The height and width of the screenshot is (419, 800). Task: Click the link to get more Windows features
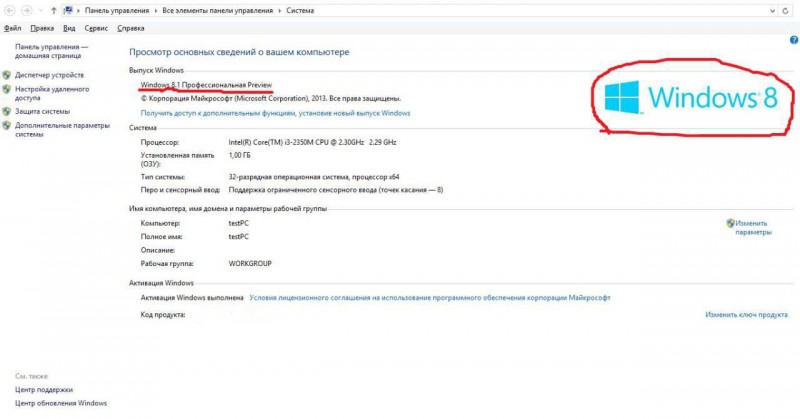(276, 113)
